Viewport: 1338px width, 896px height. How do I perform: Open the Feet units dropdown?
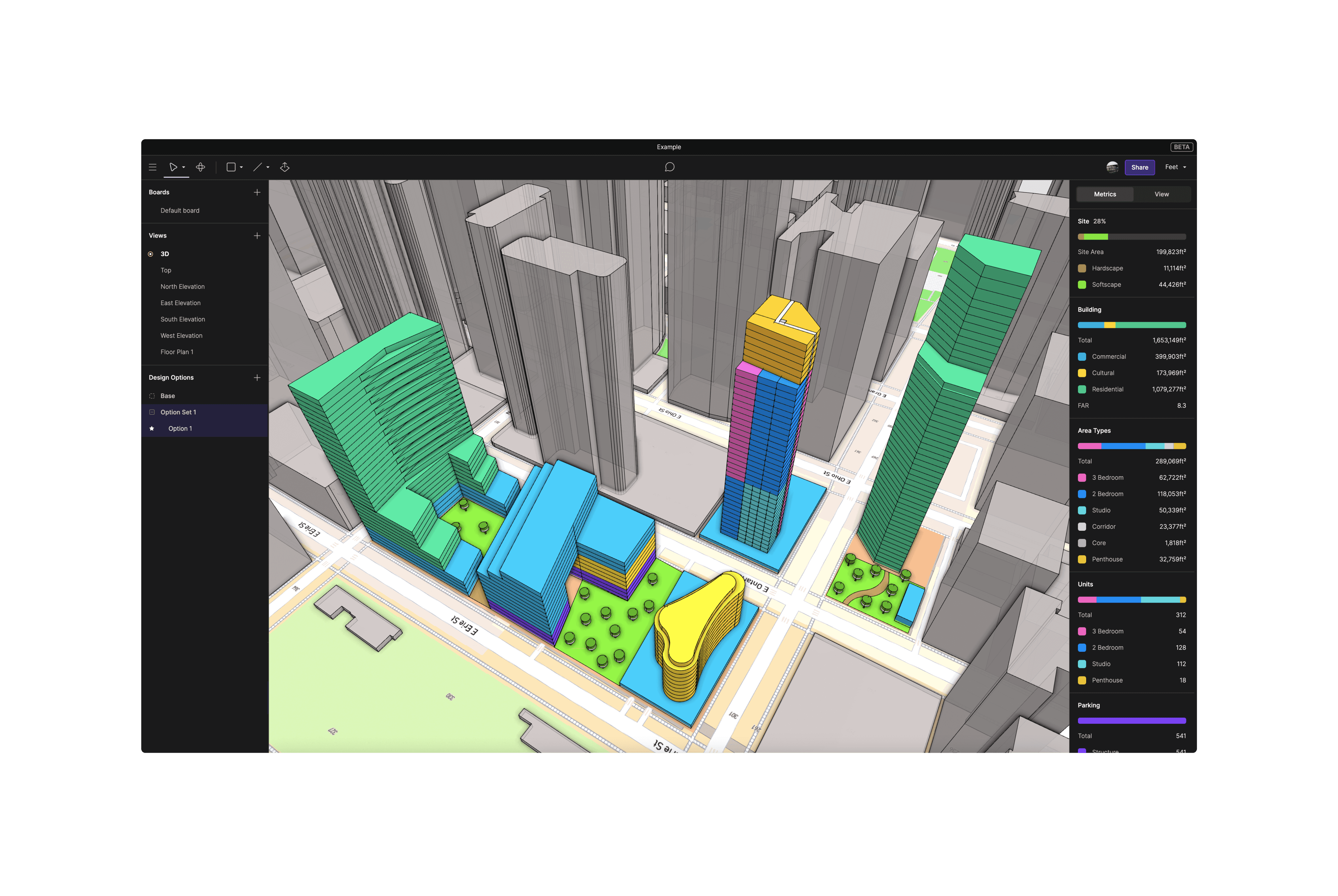(1175, 167)
